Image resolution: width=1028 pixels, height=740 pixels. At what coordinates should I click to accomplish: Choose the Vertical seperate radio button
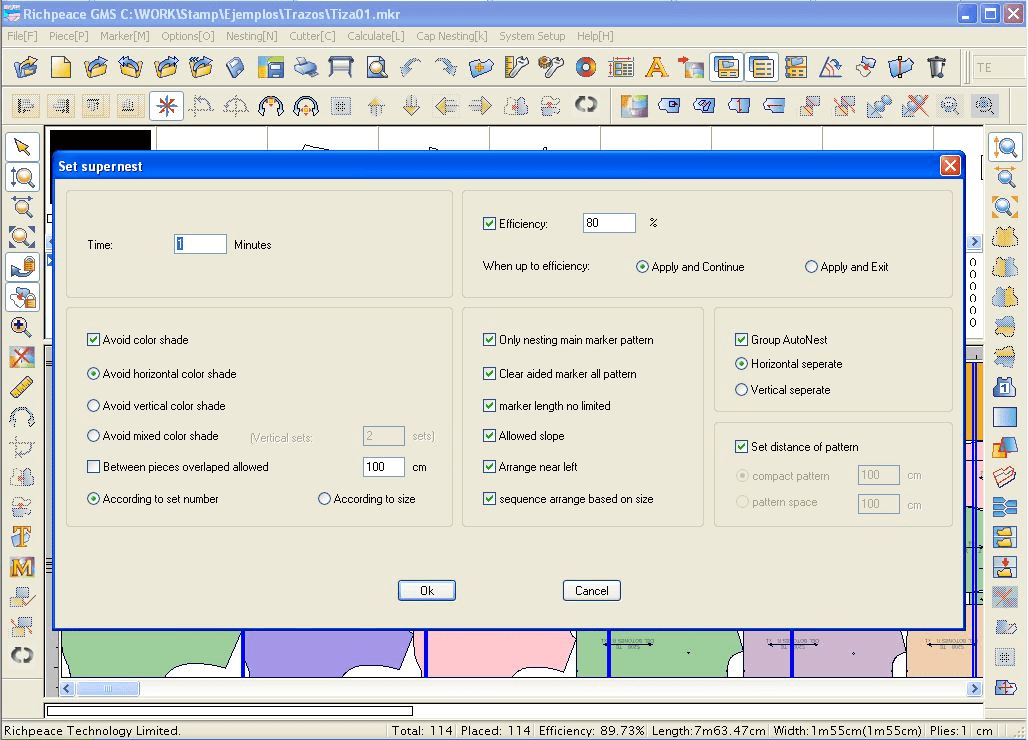[741, 390]
